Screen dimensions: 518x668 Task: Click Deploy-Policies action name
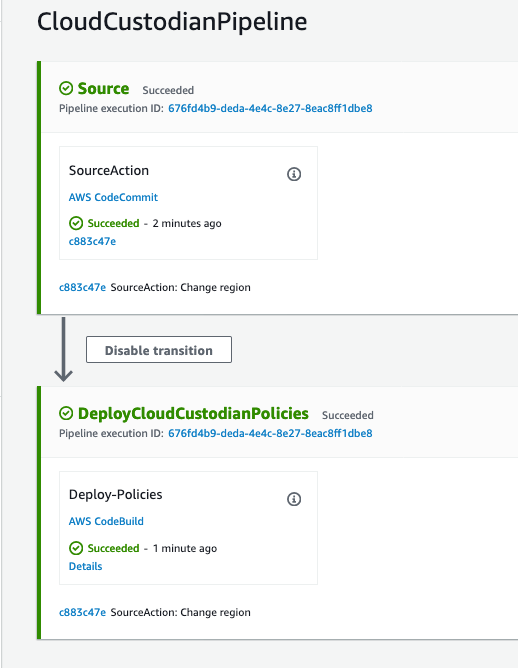(115, 495)
